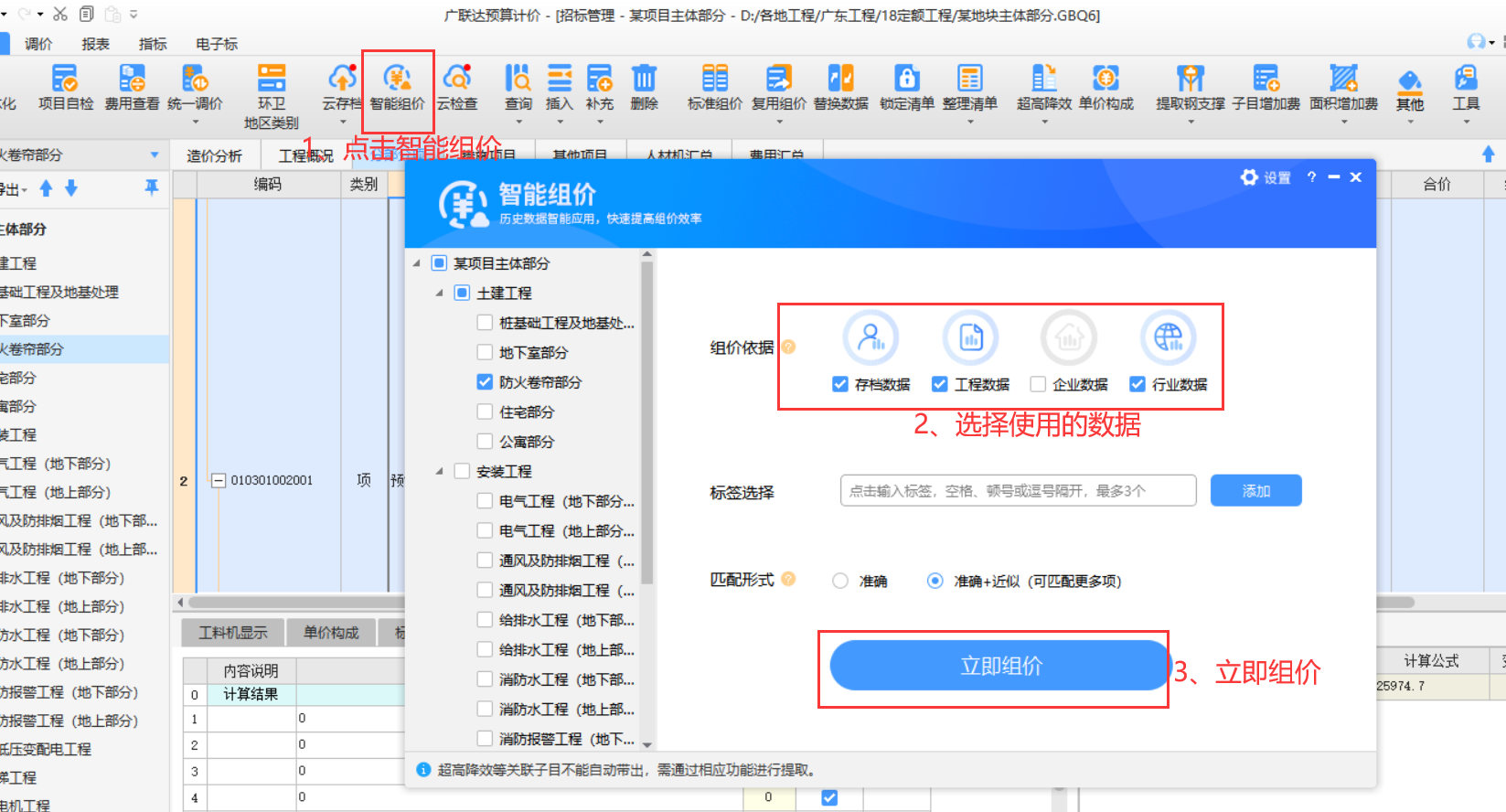Viewport: 1506px width, 812px height.
Task: Open the 报表 menu
Action: (95, 44)
